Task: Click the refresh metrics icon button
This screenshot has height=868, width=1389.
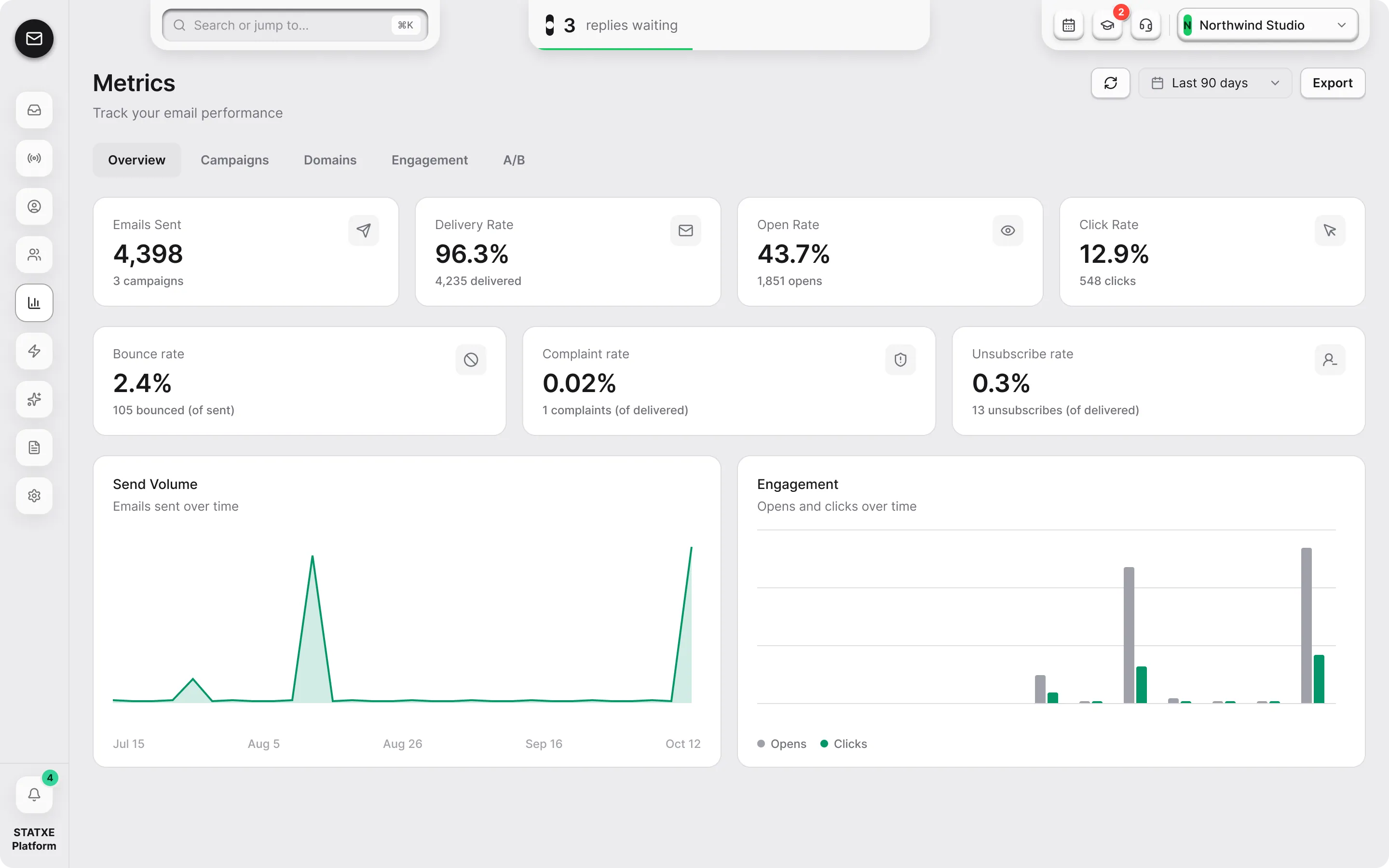Action: pos(1111,83)
